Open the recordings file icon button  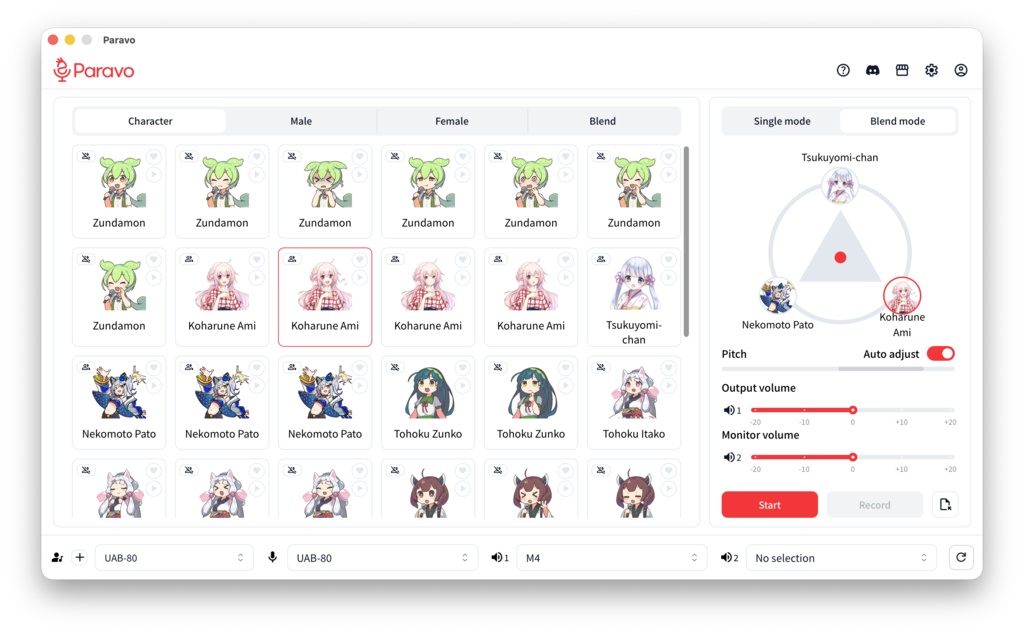[945, 504]
